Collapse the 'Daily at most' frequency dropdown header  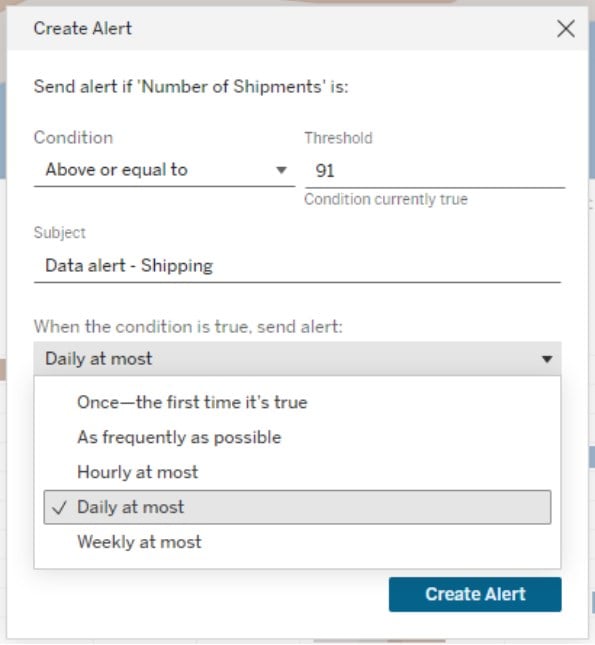point(297,359)
